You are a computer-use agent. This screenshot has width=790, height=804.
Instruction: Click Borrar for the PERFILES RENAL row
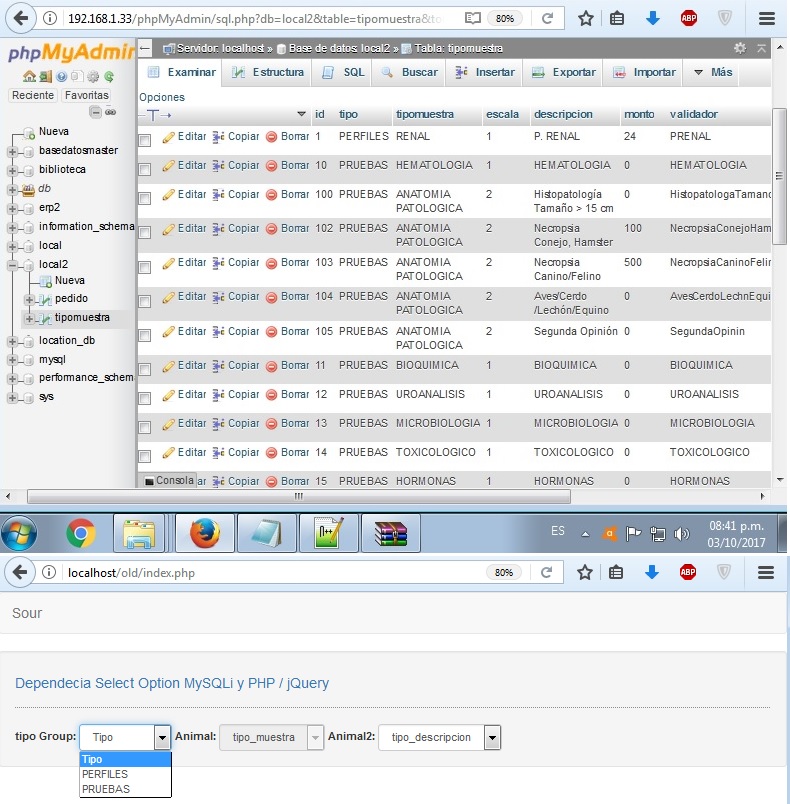[288, 136]
